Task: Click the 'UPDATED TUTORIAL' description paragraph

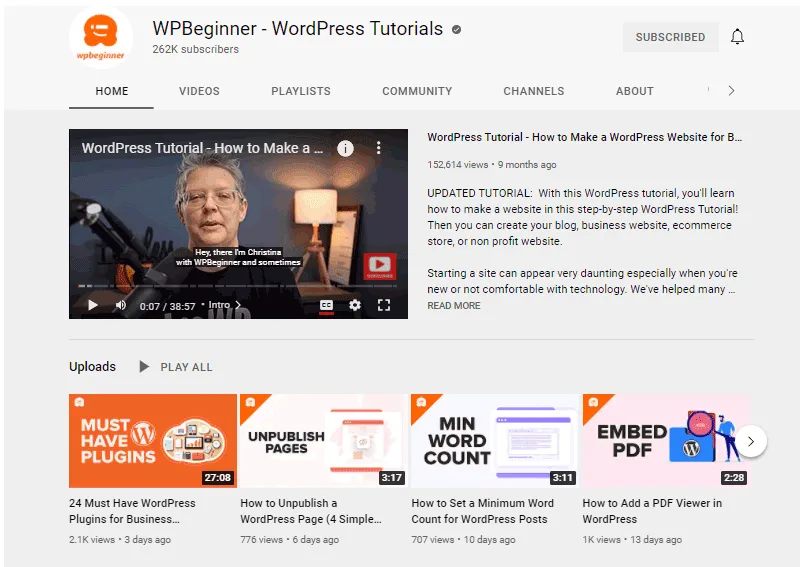Action: [583, 217]
